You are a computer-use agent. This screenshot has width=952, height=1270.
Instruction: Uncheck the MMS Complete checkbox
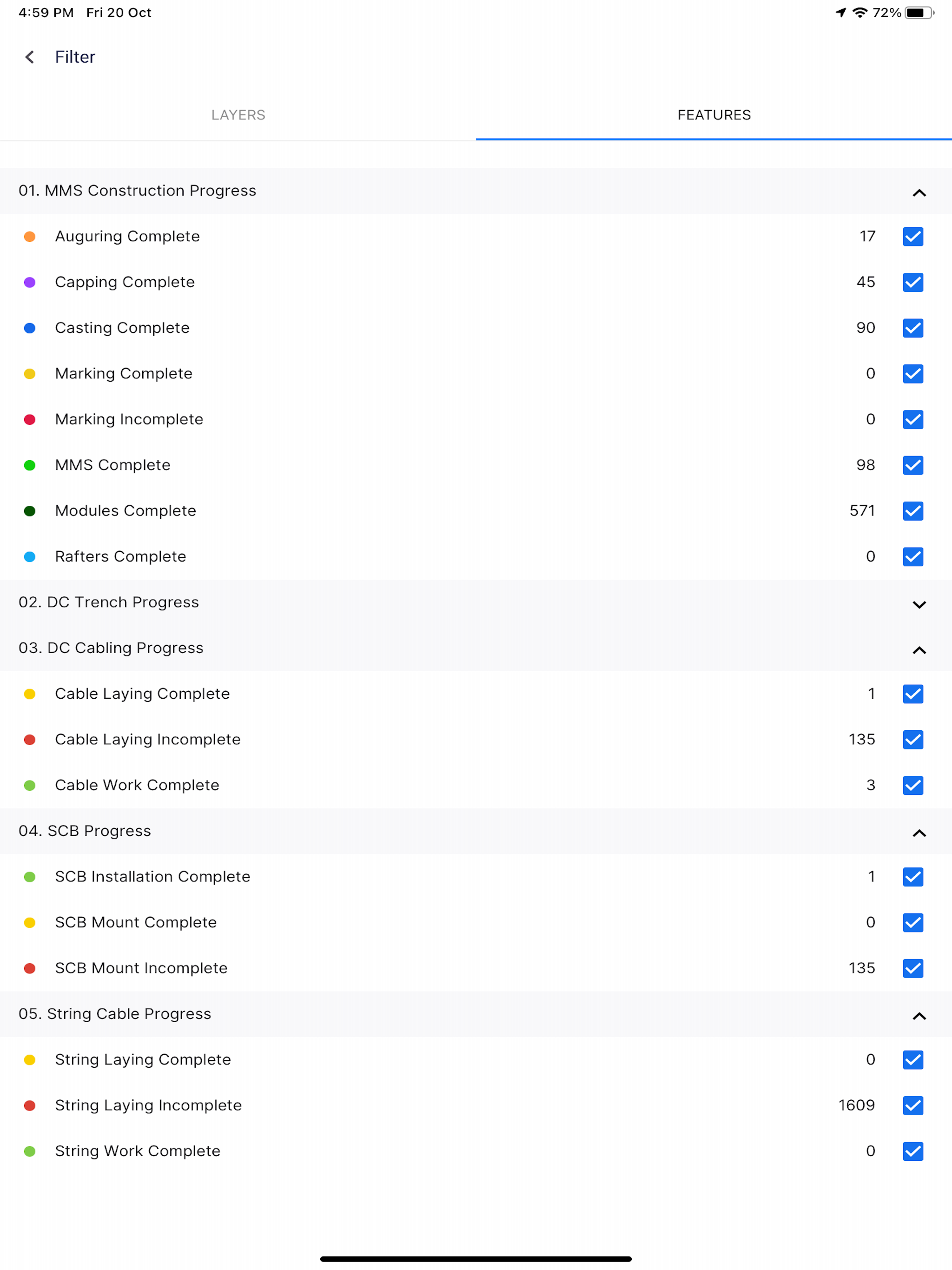(x=912, y=465)
